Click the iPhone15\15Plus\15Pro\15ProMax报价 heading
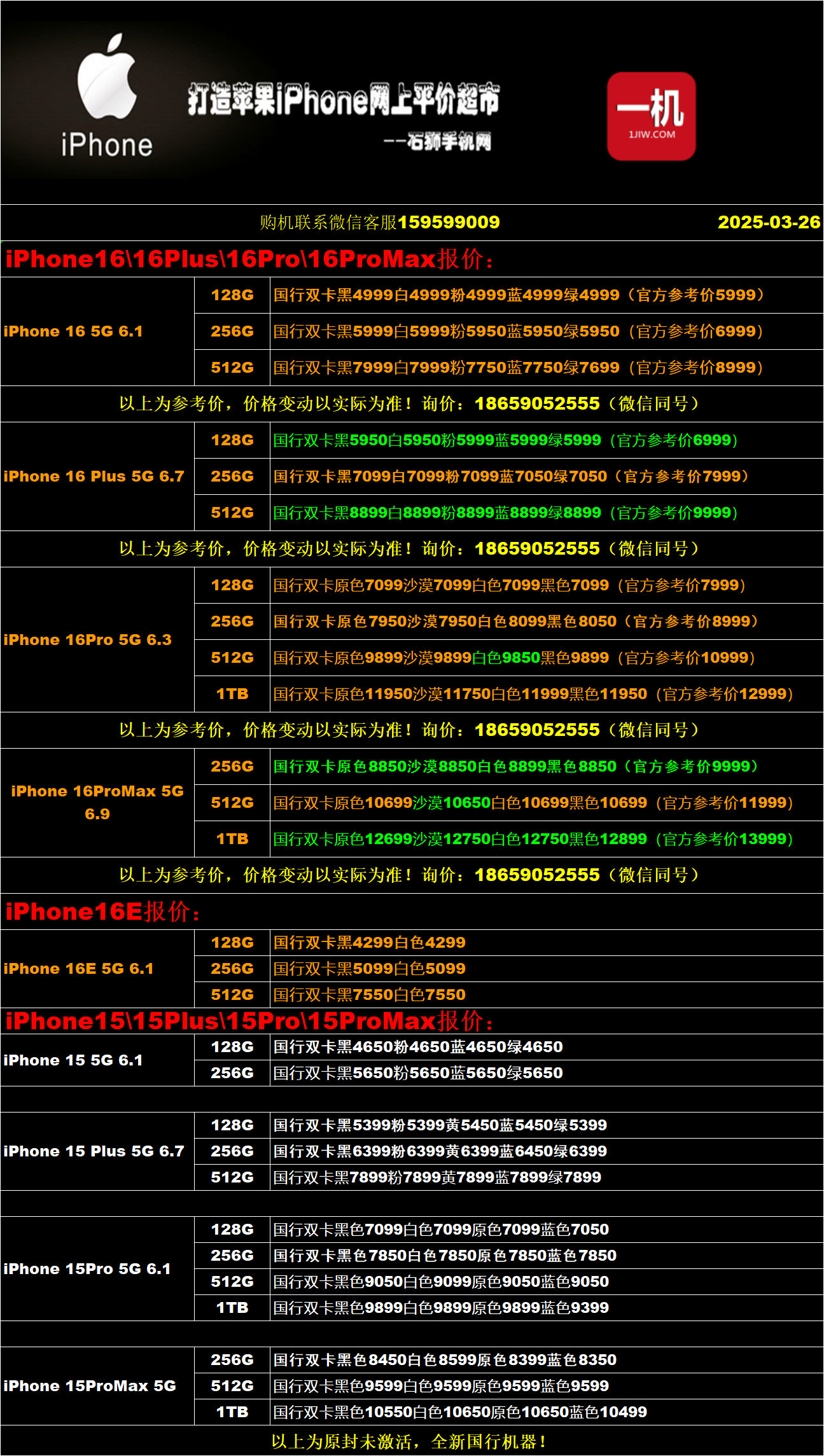The height and width of the screenshot is (1456, 824). pos(249,1021)
